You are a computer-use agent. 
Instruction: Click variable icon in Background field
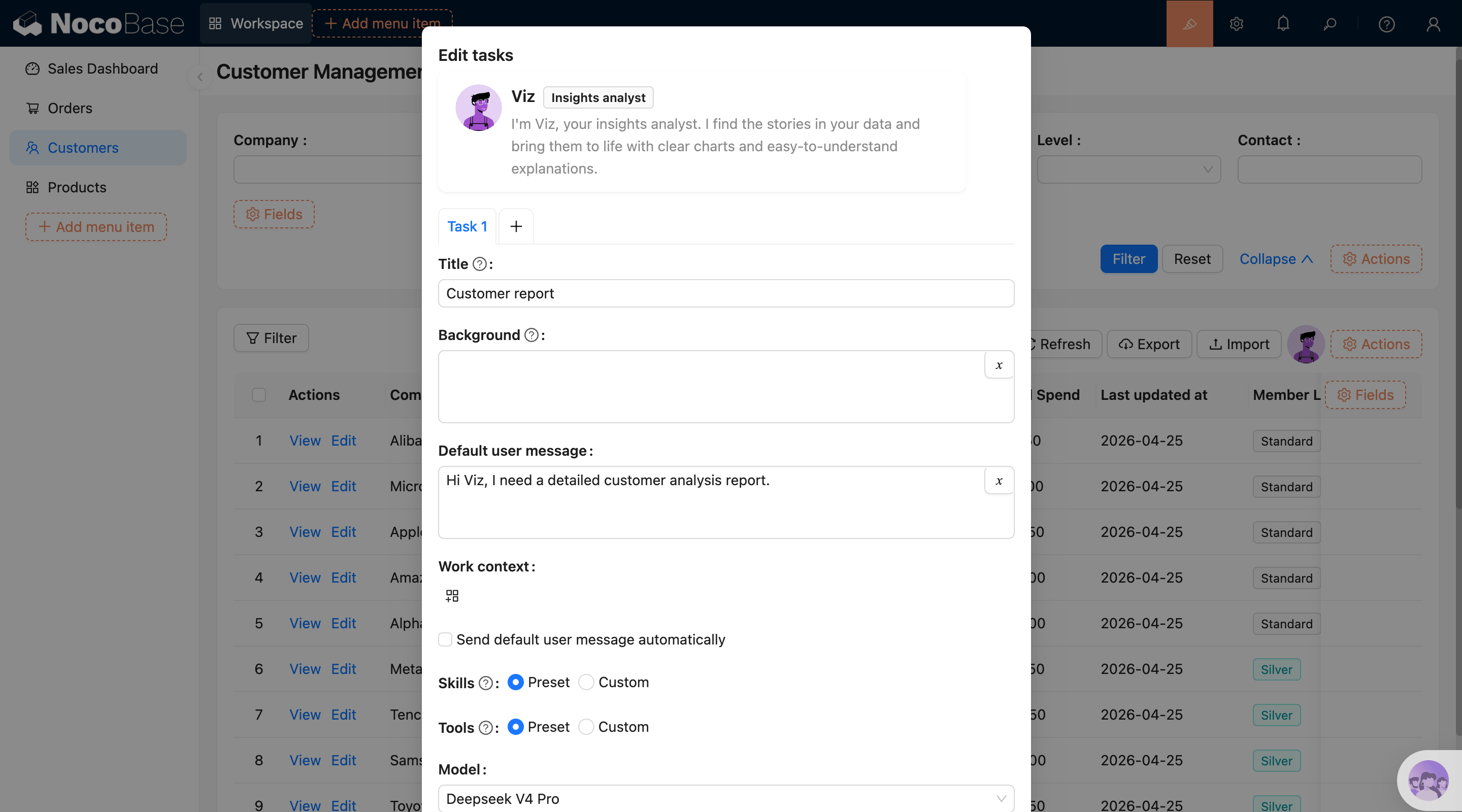[x=999, y=365]
